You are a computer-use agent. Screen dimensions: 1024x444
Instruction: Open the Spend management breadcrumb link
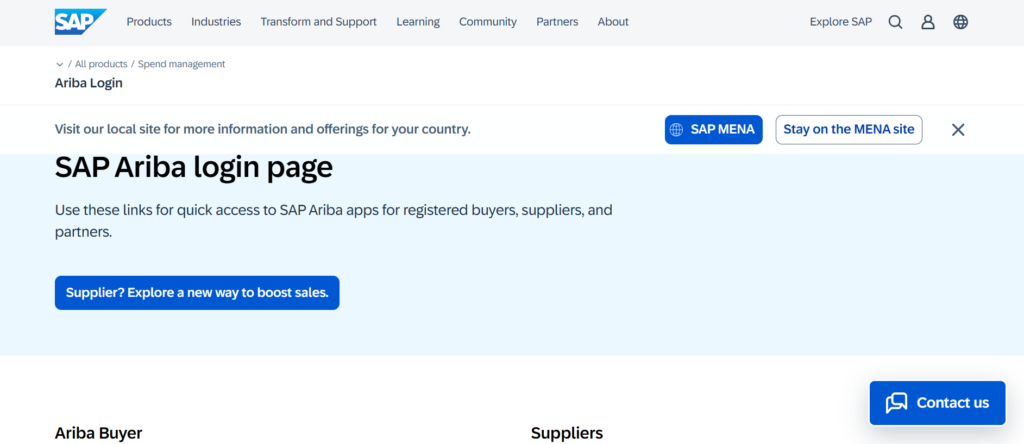tap(181, 64)
